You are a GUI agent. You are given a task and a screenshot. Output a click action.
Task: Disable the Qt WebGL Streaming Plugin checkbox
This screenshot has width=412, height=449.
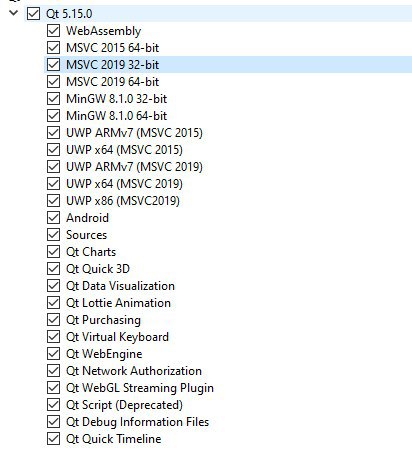click(x=53, y=388)
